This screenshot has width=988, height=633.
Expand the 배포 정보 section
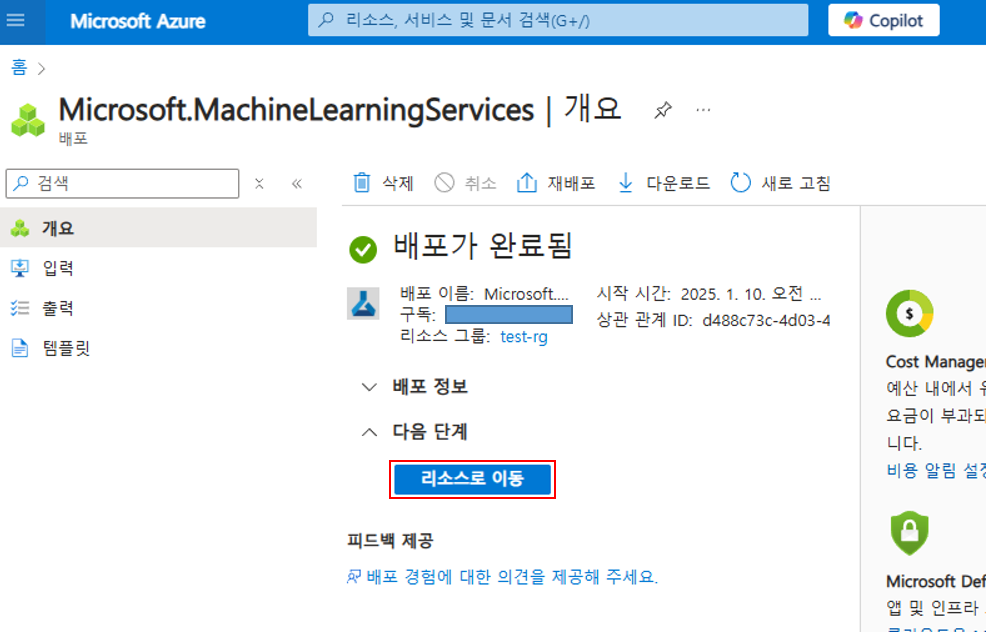tap(415, 387)
